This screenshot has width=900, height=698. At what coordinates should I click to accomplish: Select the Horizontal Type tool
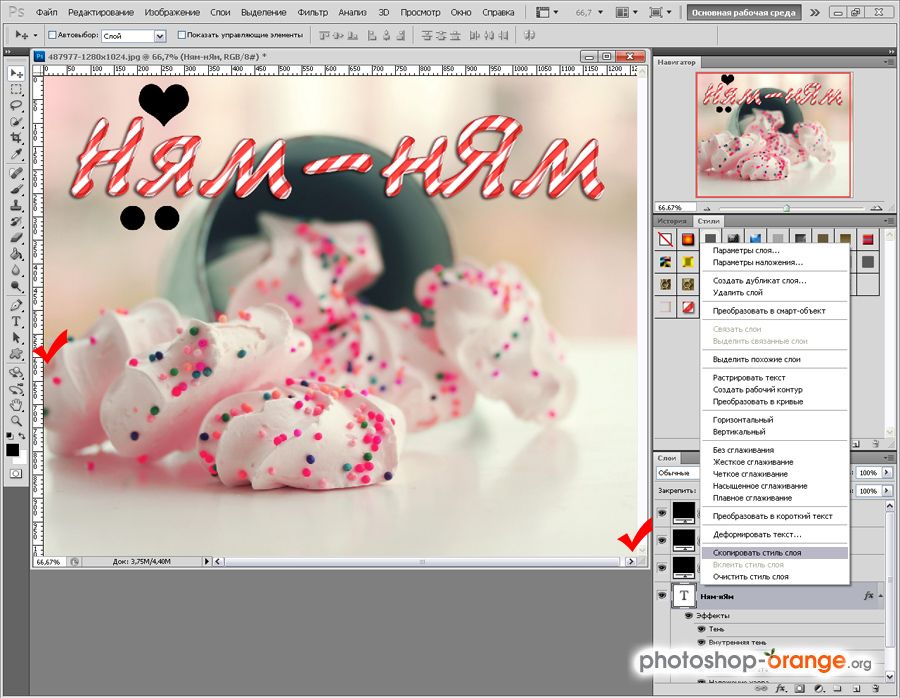pos(16,321)
